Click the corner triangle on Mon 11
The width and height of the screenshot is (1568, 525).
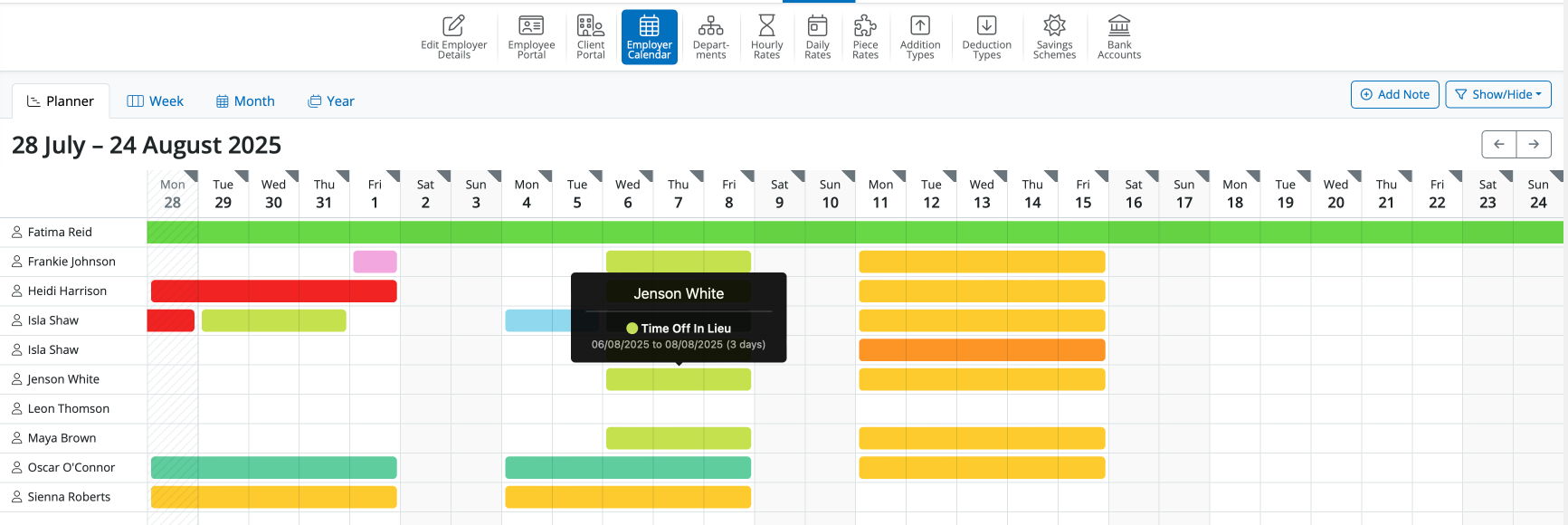pyautogui.click(x=899, y=176)
